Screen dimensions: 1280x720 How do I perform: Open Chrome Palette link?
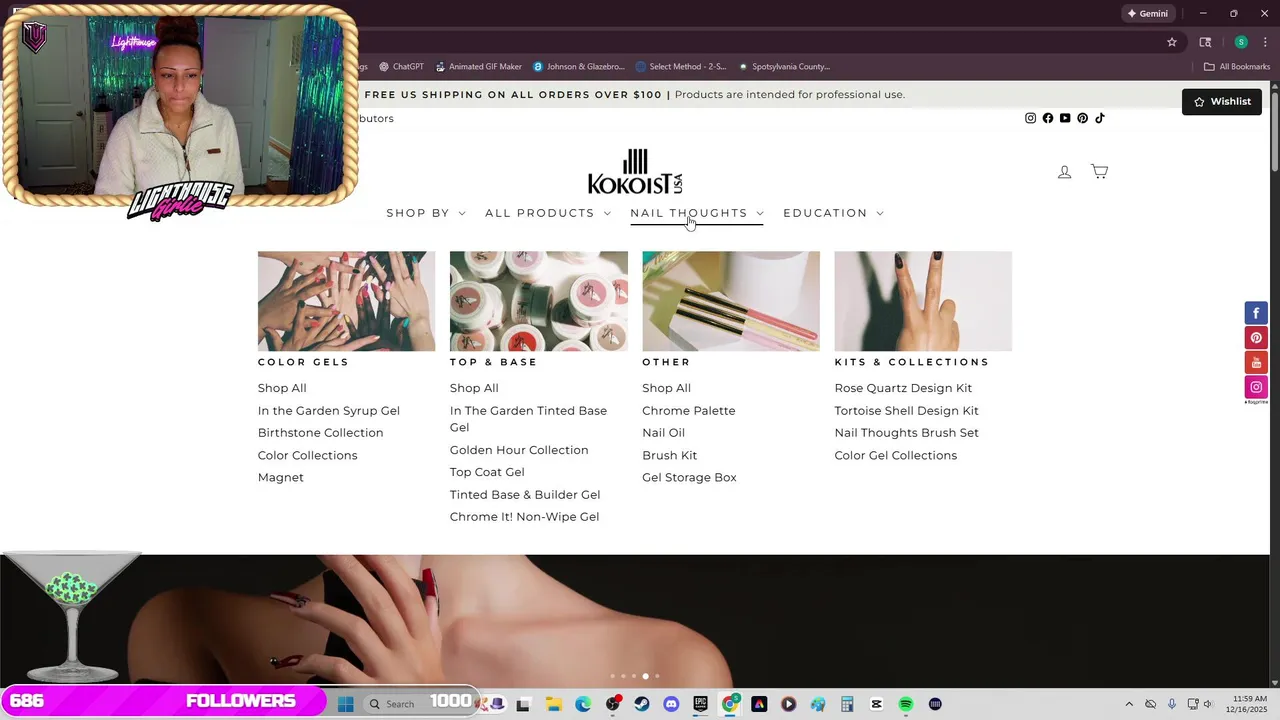689,411
